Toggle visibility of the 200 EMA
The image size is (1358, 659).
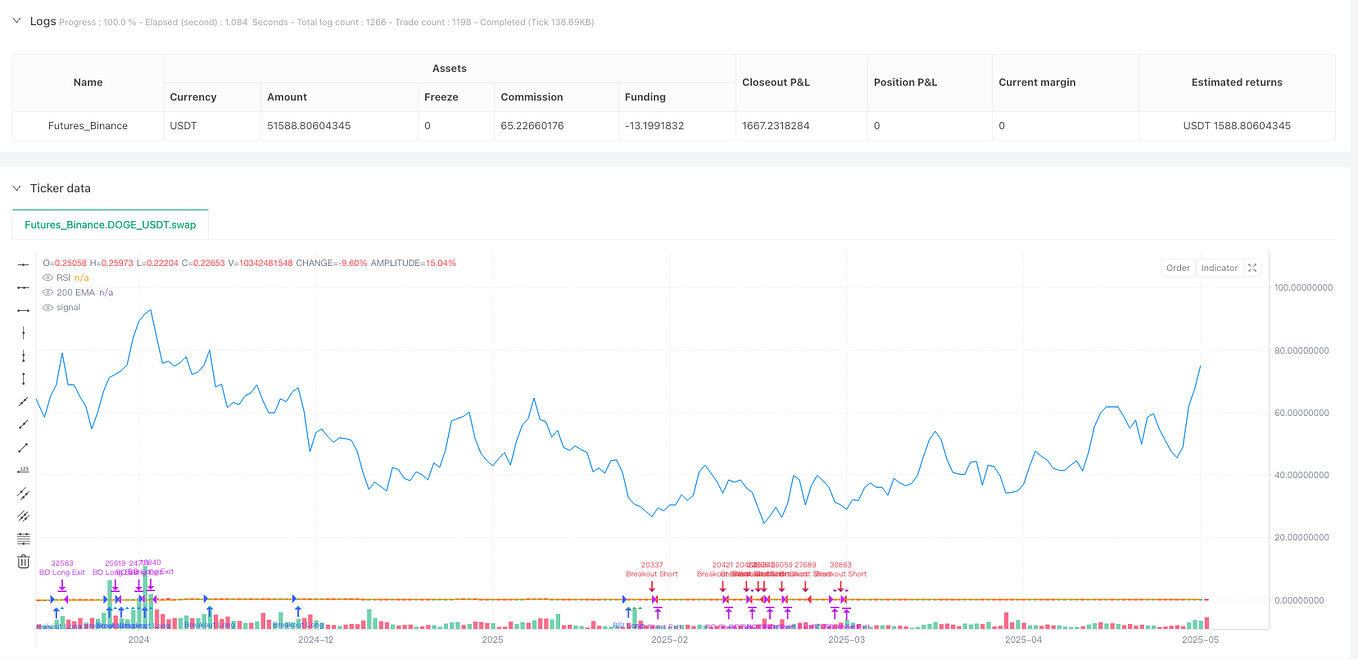click(47, 292)
